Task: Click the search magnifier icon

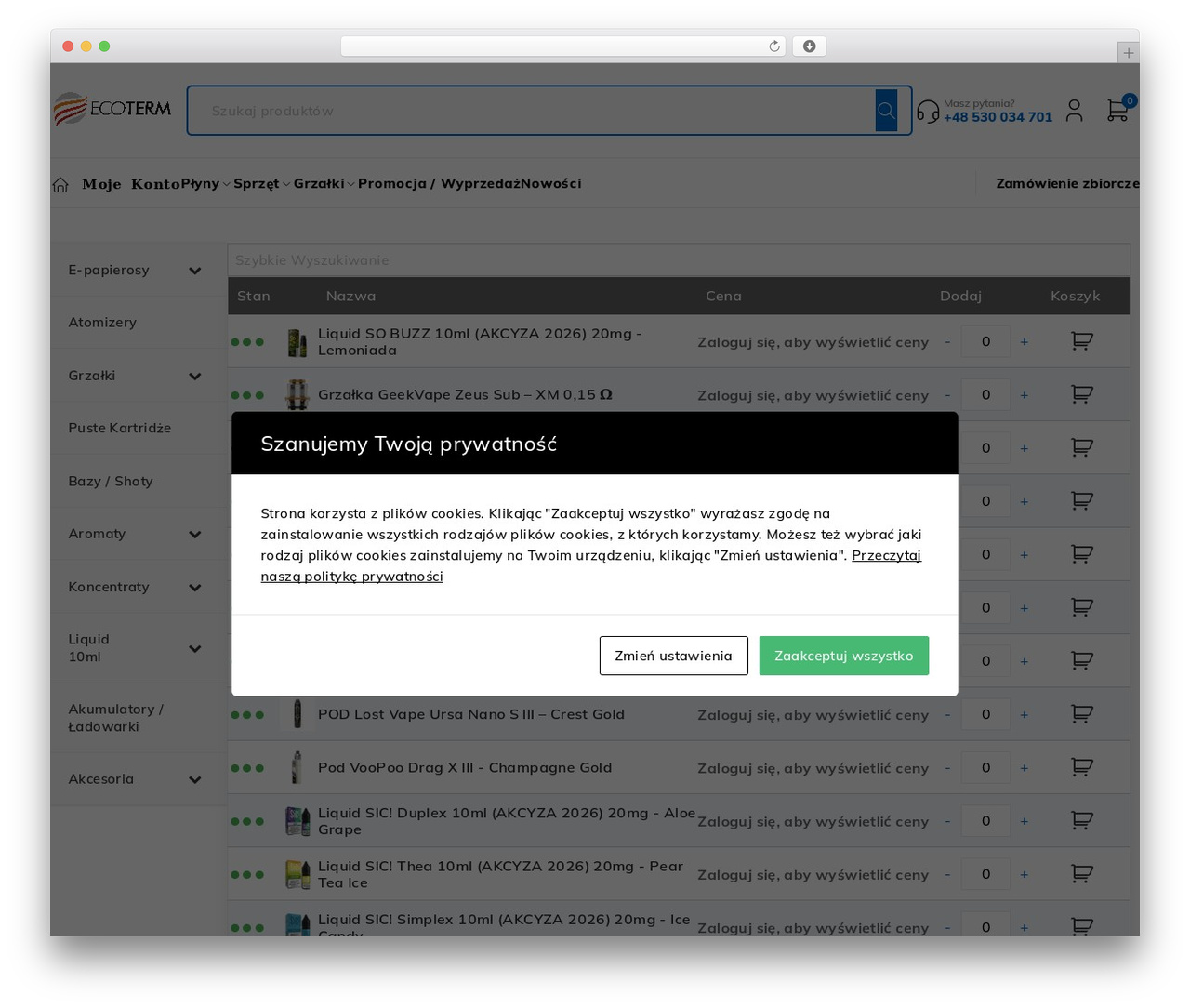Action: tap(886, 111)
